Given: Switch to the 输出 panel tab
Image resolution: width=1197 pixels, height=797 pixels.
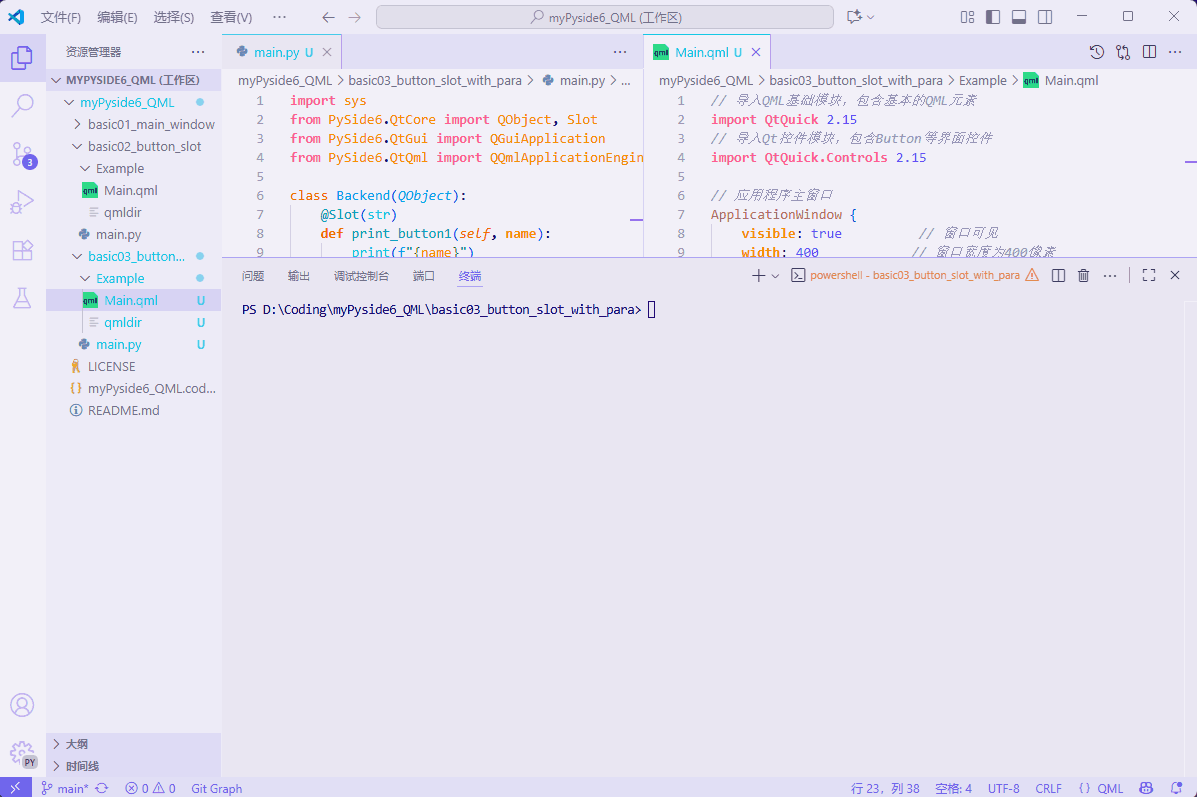Looking at the screenshot, I should pyautogui.click(x=298, y=276).
